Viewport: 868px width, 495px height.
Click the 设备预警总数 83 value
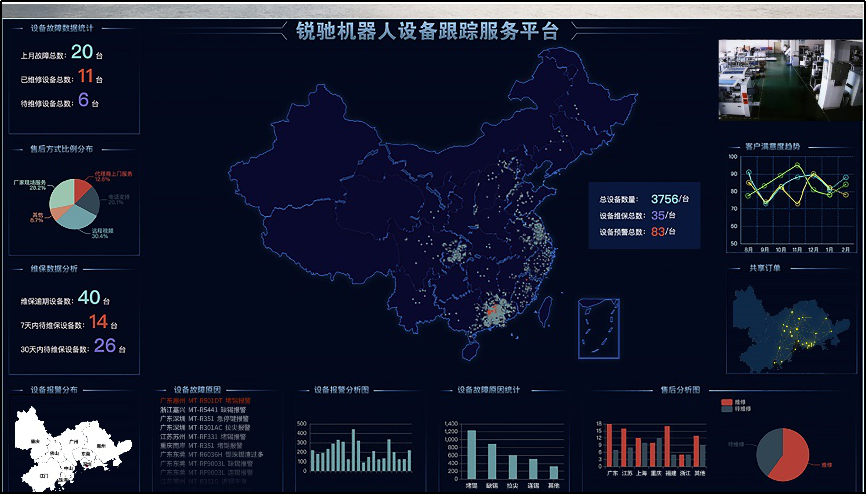click(658, 232)
